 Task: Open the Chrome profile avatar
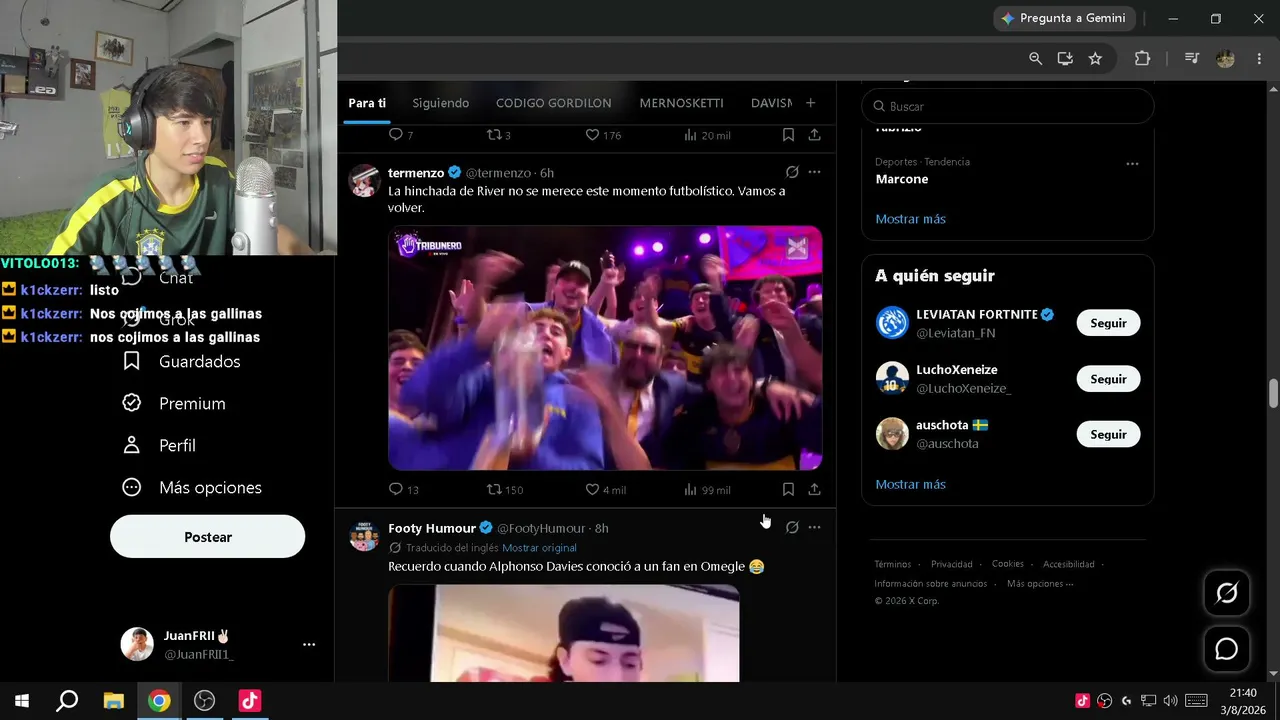pos(1225,59)
